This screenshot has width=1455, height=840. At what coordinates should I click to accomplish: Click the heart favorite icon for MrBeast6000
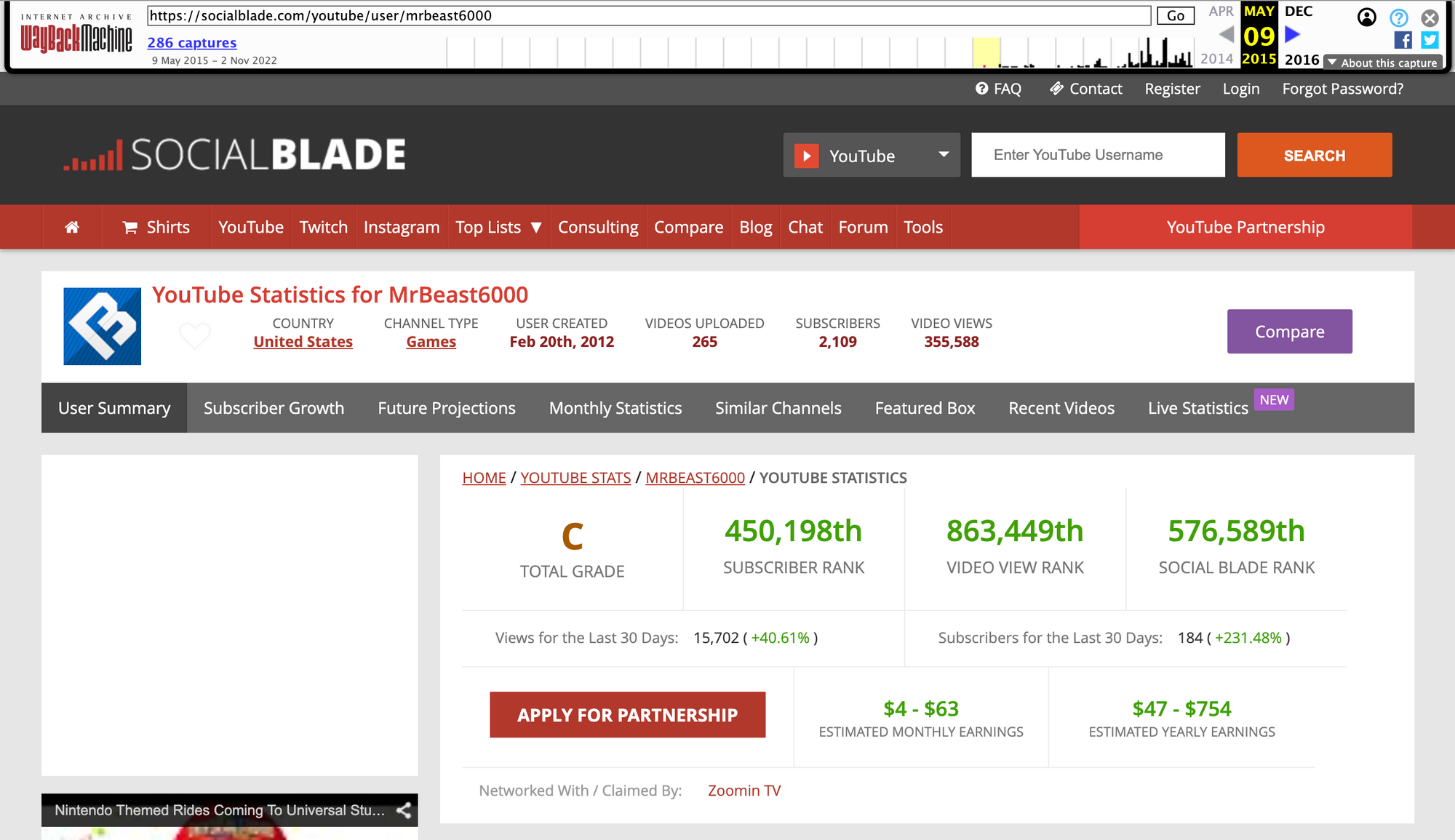point(195,336)
